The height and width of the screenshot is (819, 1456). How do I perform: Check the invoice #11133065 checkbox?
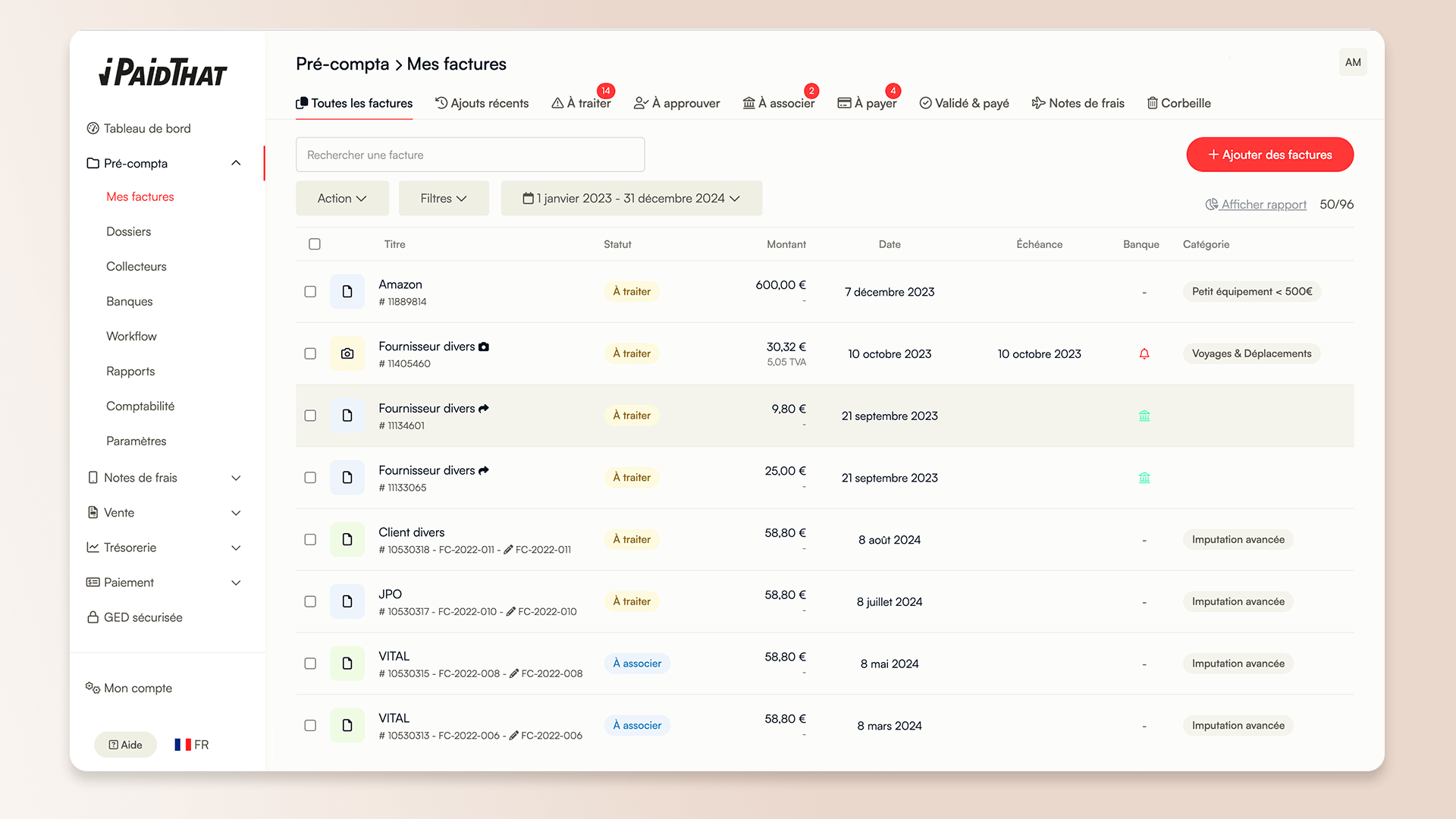point(310,478)
